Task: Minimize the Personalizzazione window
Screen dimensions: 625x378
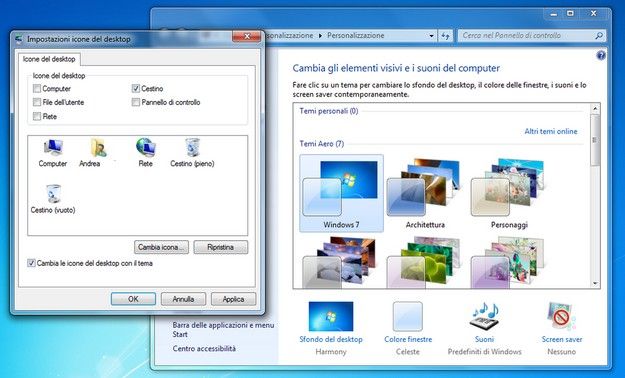Action: [x=553, y=14]
